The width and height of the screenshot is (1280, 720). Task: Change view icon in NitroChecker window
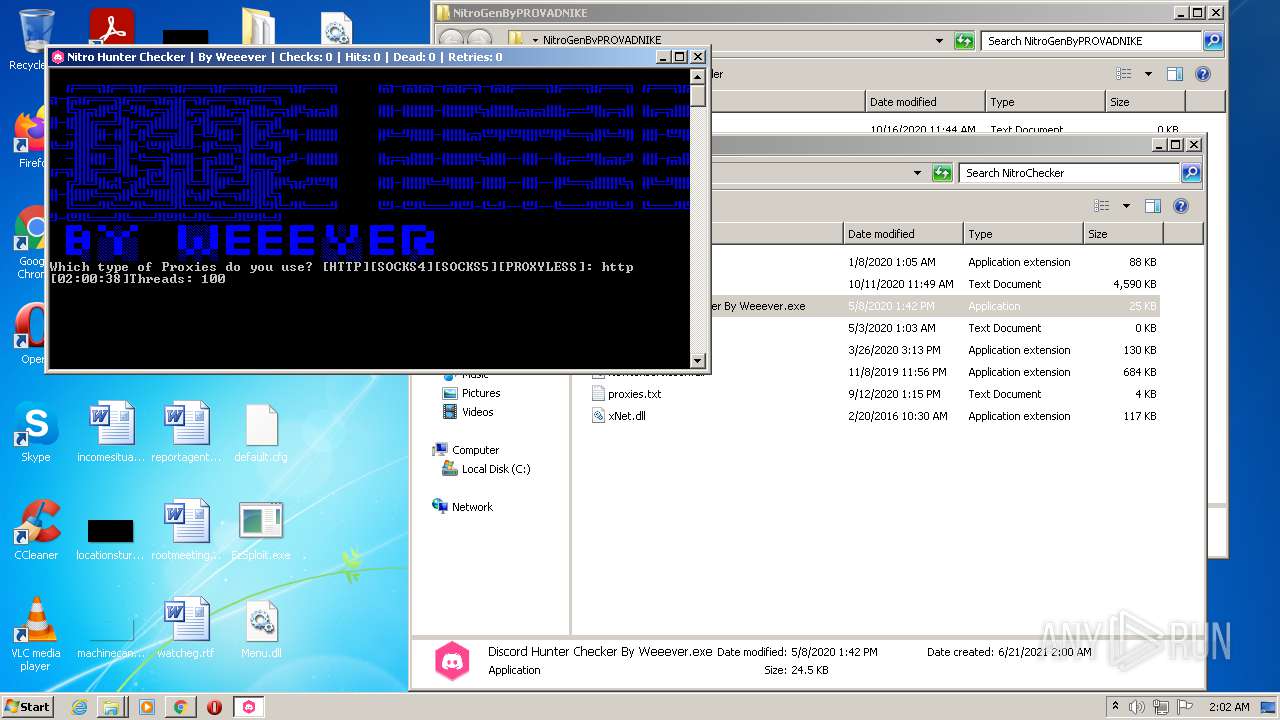[1101, 206]
